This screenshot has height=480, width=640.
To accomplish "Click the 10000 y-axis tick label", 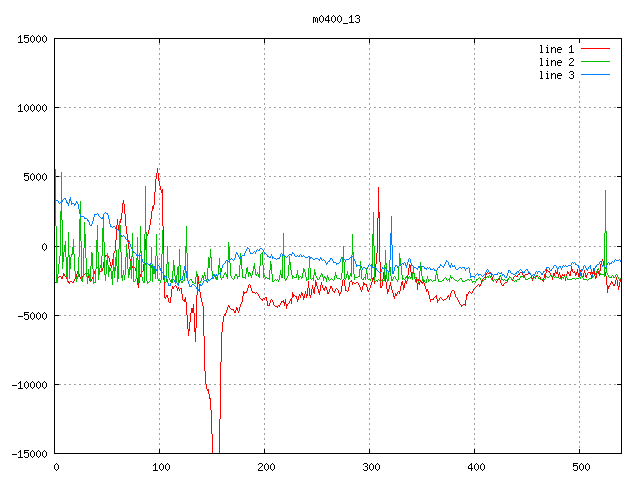I will pos(31,108).
